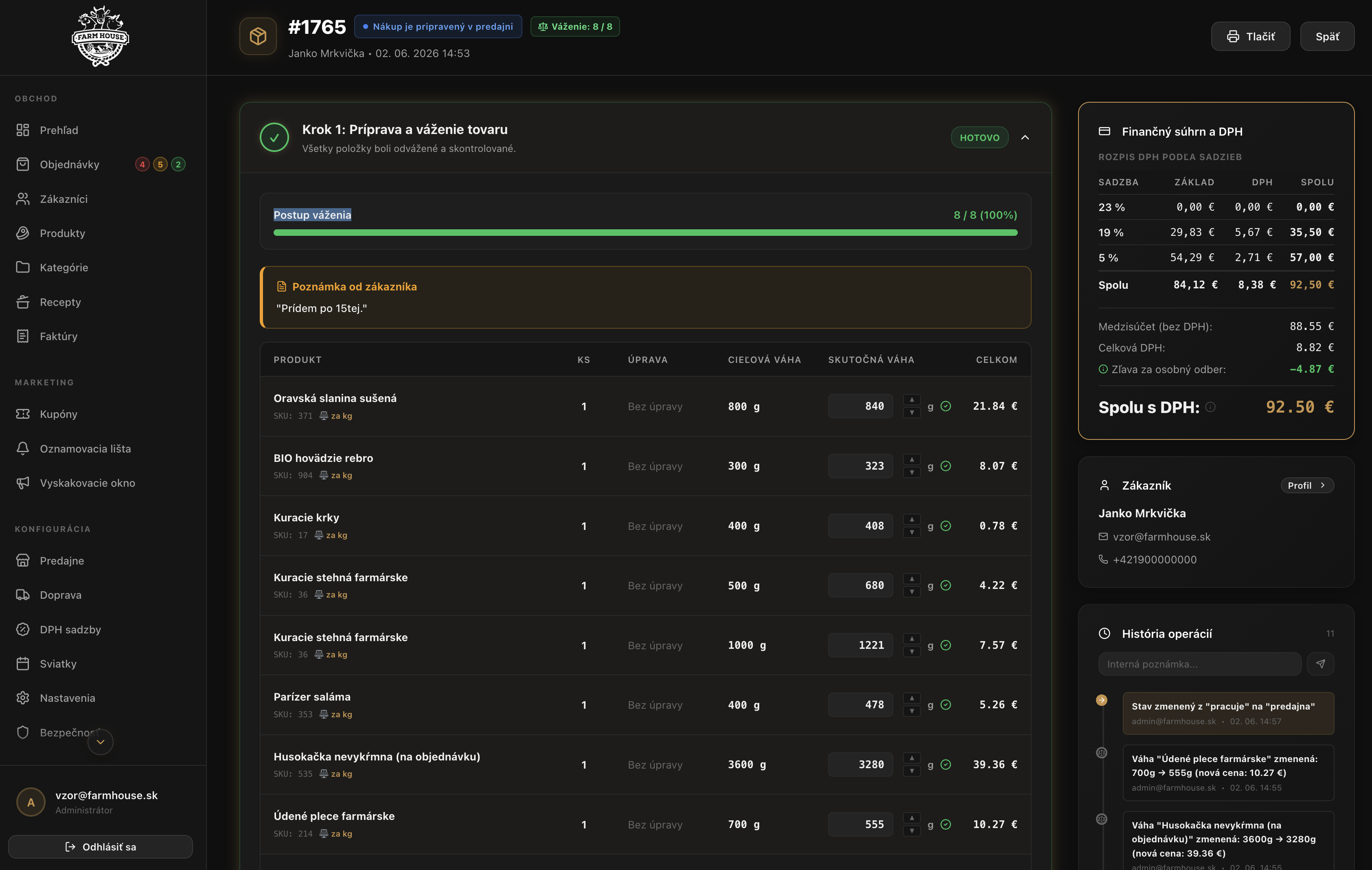The width and height of the screenshot is (1372, 870).
Task: Click the orange arrow marker on history timeline
Action: (x=1102, y=700)
